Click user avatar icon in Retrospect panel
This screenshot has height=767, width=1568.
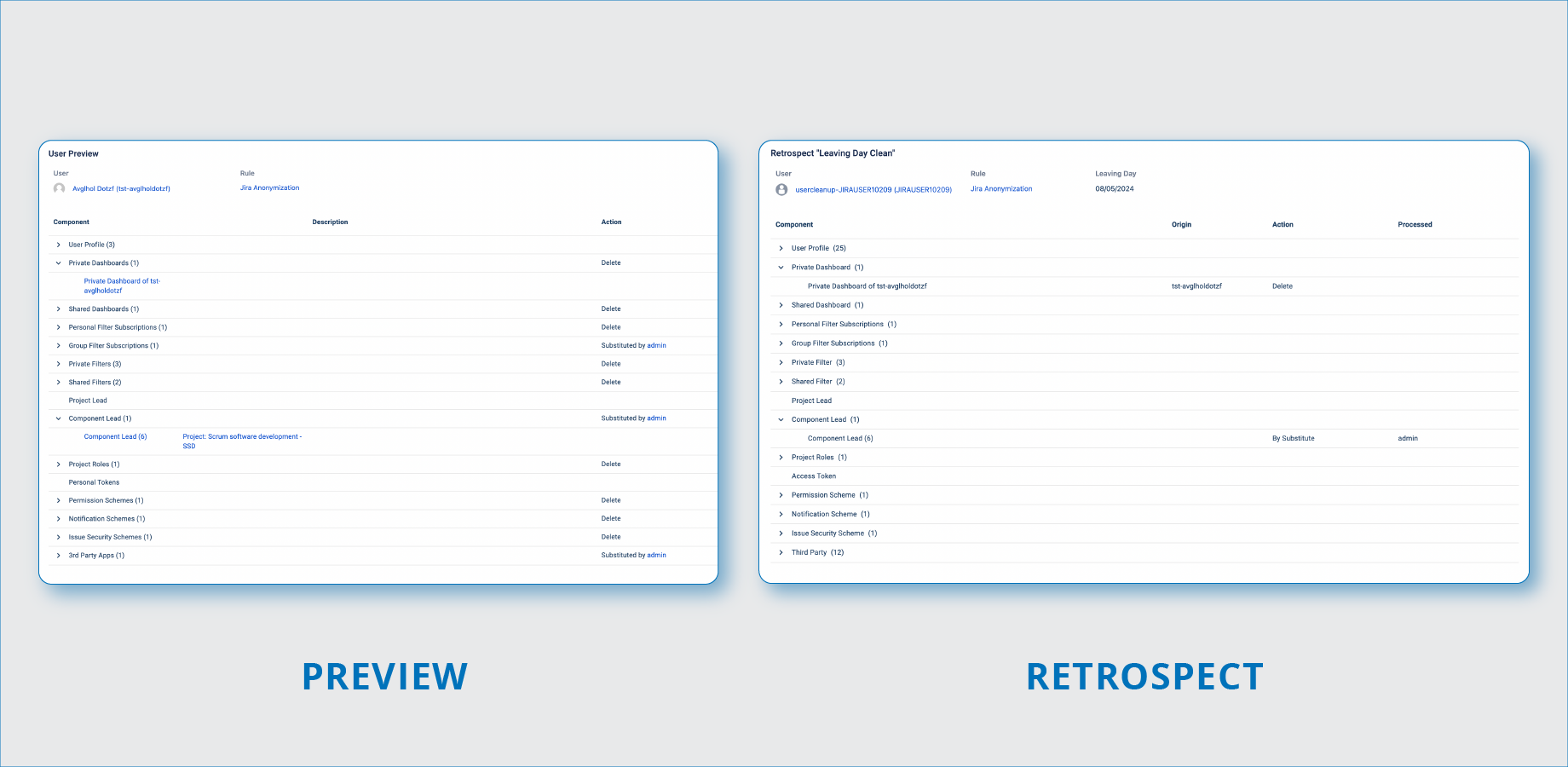point(781,189)
